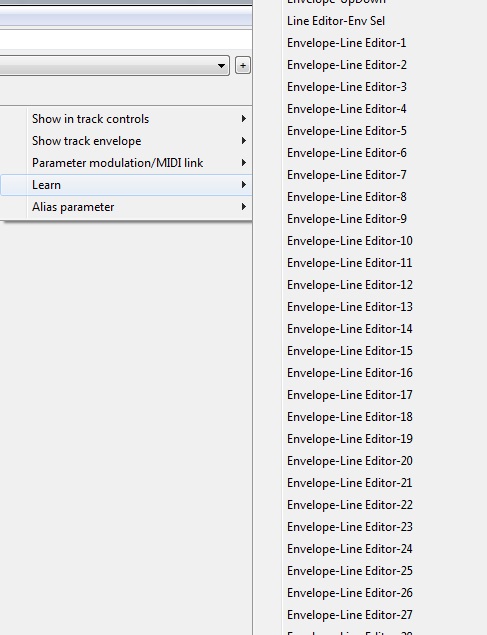Select Envelope-Line Editor-22
The height and width of the screenshot is (635, 487).
pos(350,505)
